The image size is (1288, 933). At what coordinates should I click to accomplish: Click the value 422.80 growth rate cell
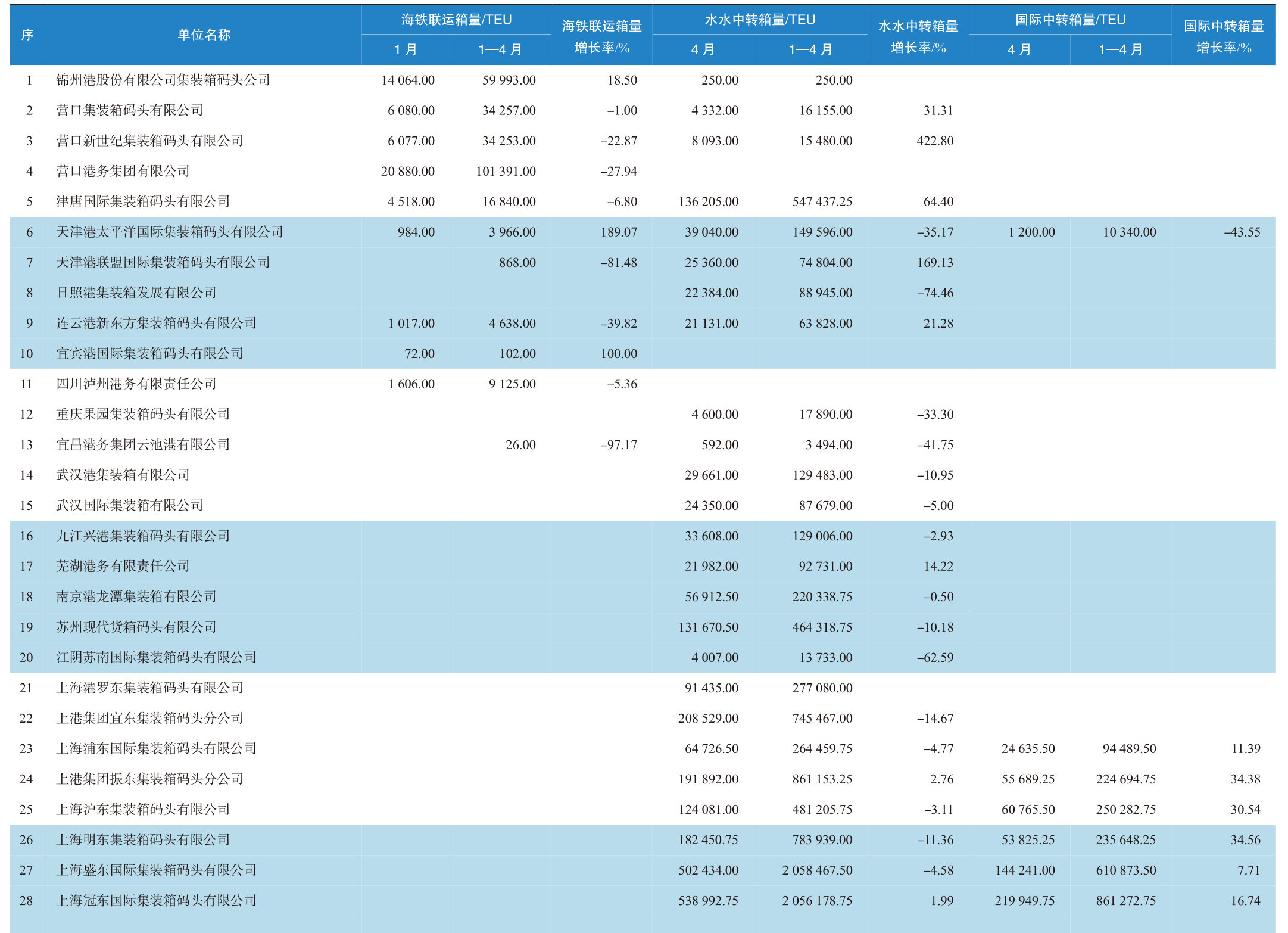click(935, 141)
